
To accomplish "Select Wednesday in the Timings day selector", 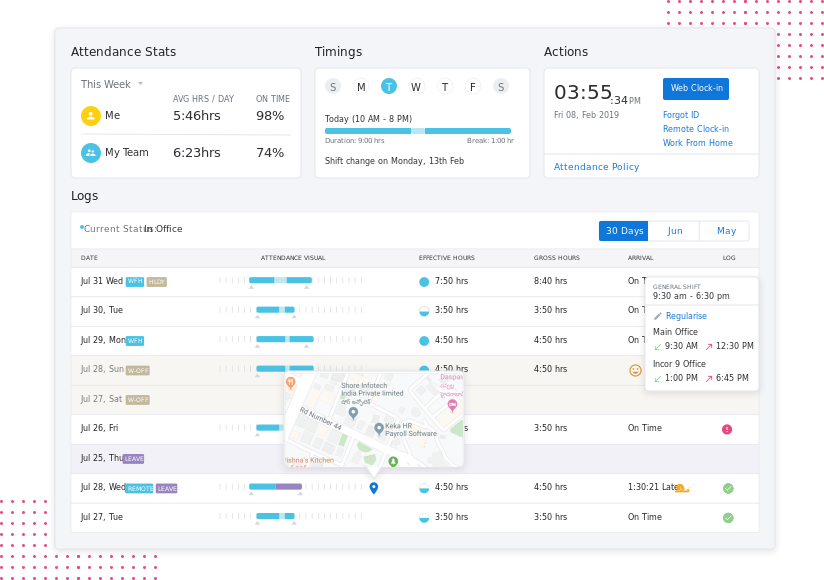I will click(416, 87).
